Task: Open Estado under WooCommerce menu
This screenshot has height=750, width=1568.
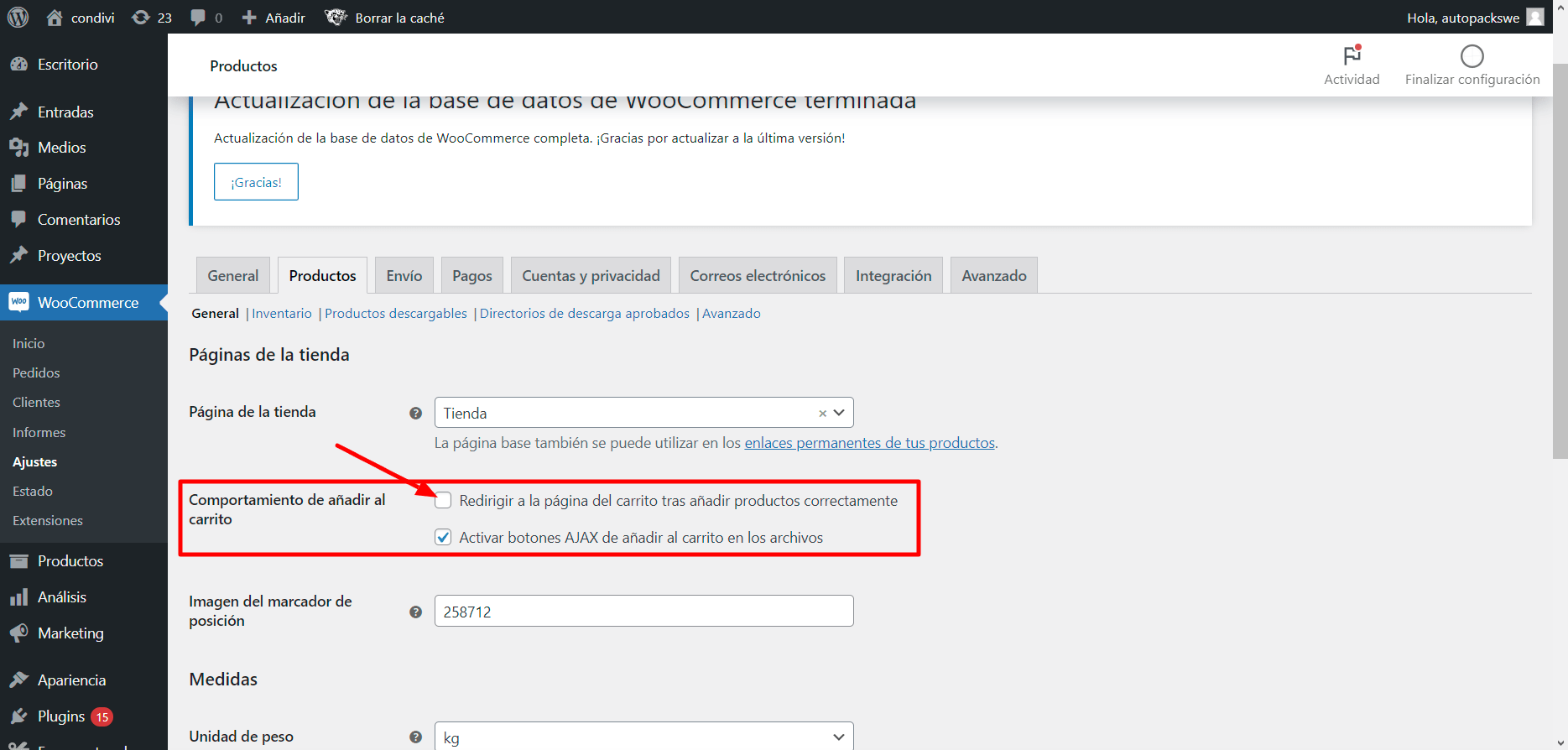Action: point(33,492)
